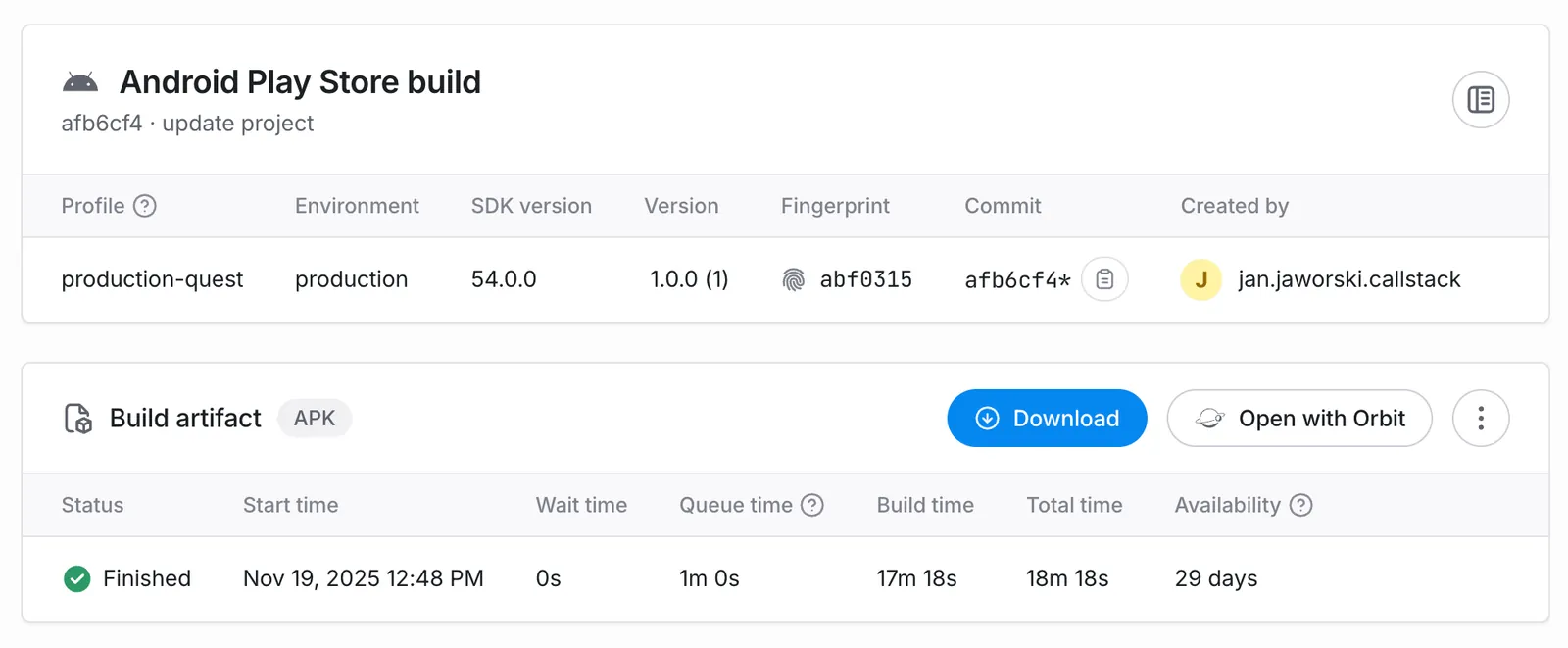Click the wait time 0s value
The image size is (1568, 648).
pyautogui.click(x=548, y=579)
